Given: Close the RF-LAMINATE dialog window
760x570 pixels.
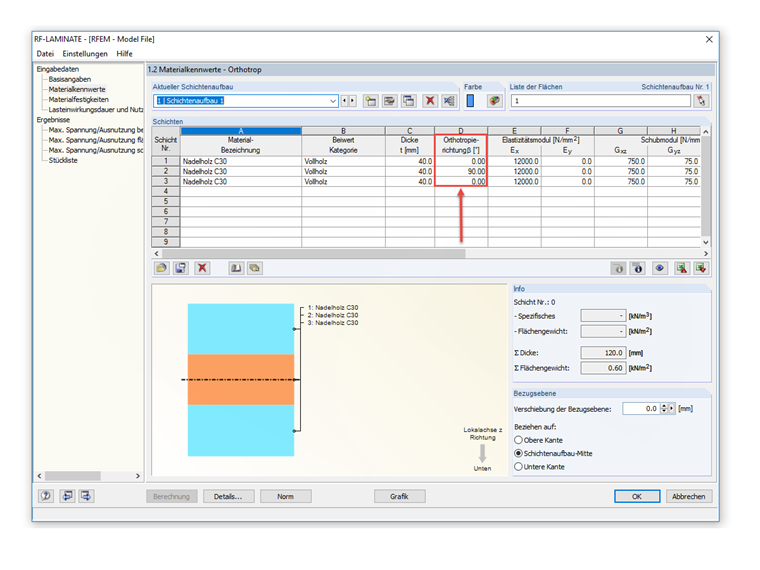Looking at the screenshot, I should (x=709, y=39).
